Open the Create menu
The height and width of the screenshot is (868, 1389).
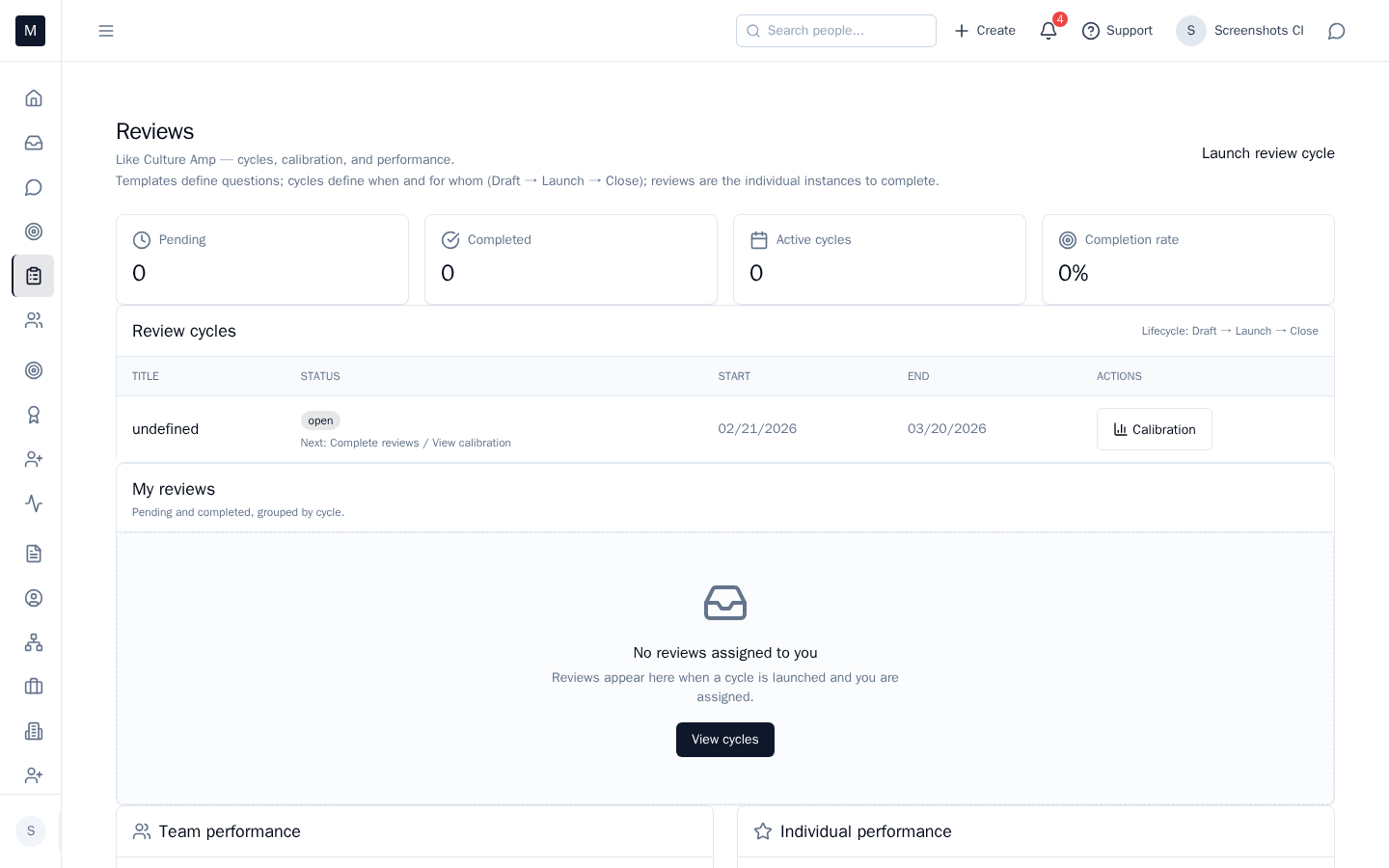tap(985, 31)
